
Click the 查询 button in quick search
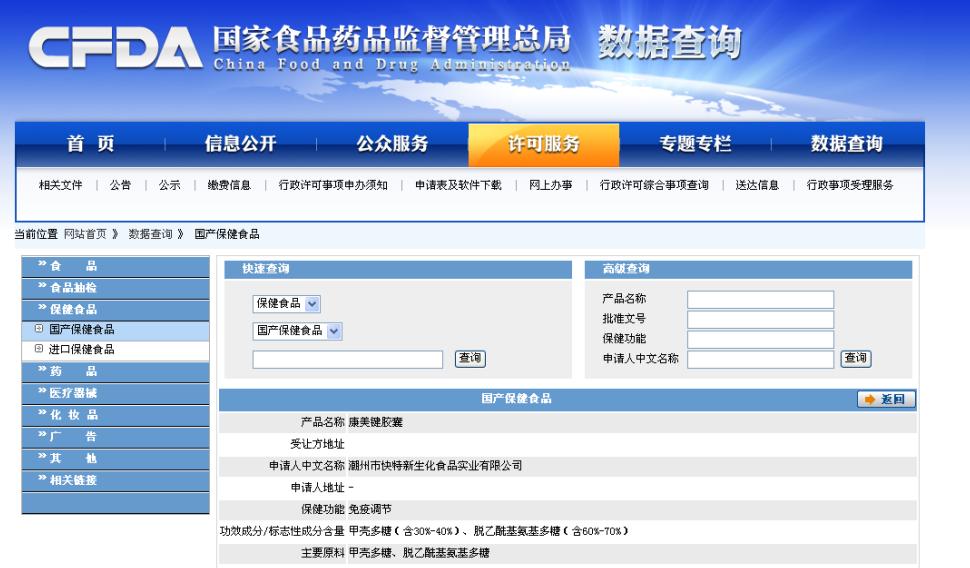click(470, 359)
